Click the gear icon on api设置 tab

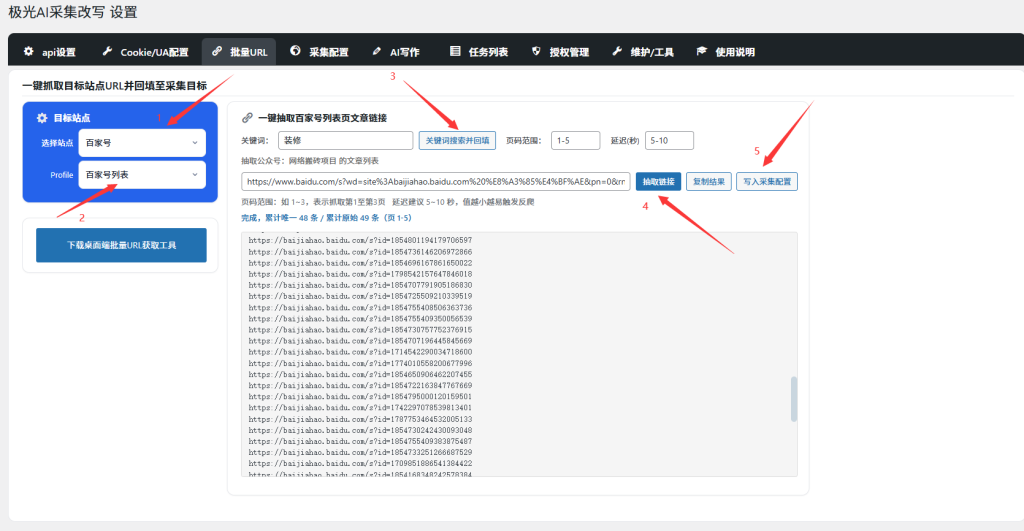pyautogui.click(x=29, y=51)
